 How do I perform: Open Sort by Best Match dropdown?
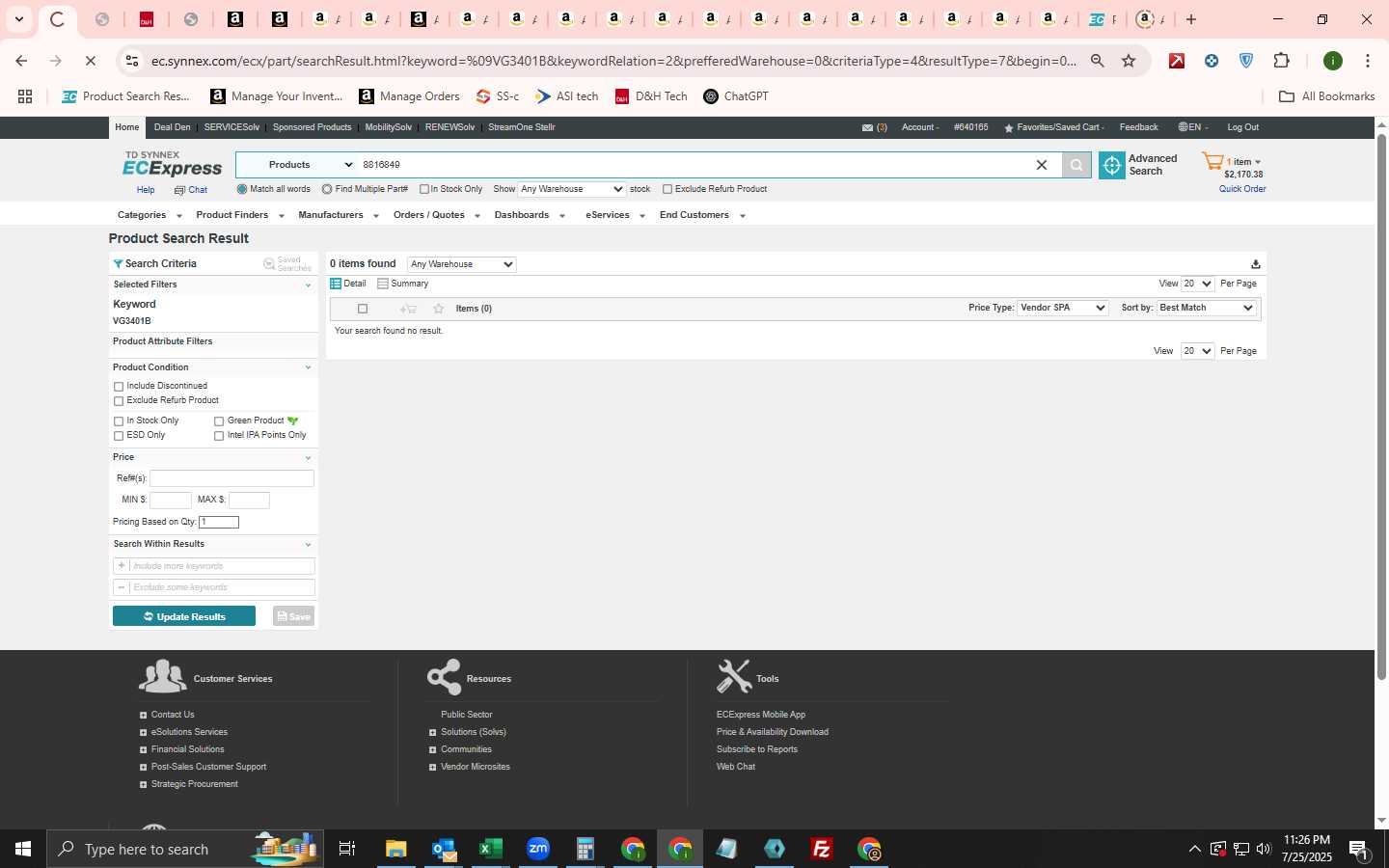pos(1206,308)
